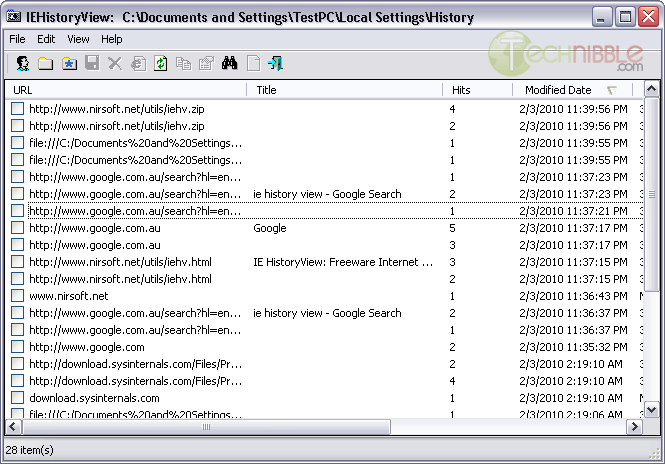Screen dimensions: 665x464
Task: Select the http://www.google.com URL text
Action: 87,347
